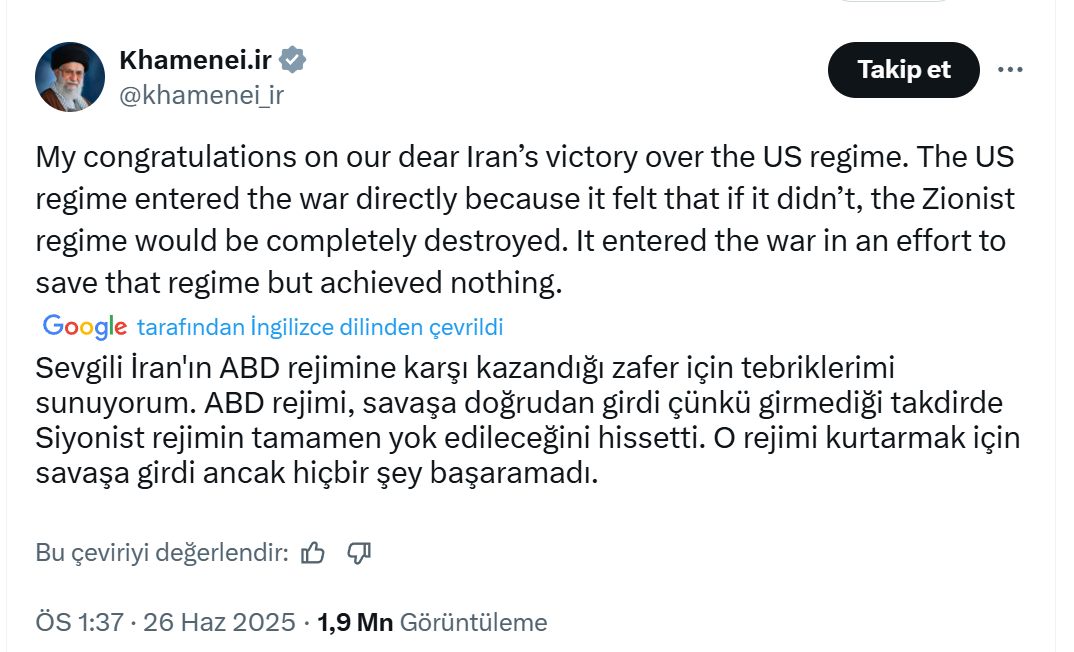The image size is (1074, 652).
Task: Click the post date '26 Haz 2025'
Action: point(219,622)
